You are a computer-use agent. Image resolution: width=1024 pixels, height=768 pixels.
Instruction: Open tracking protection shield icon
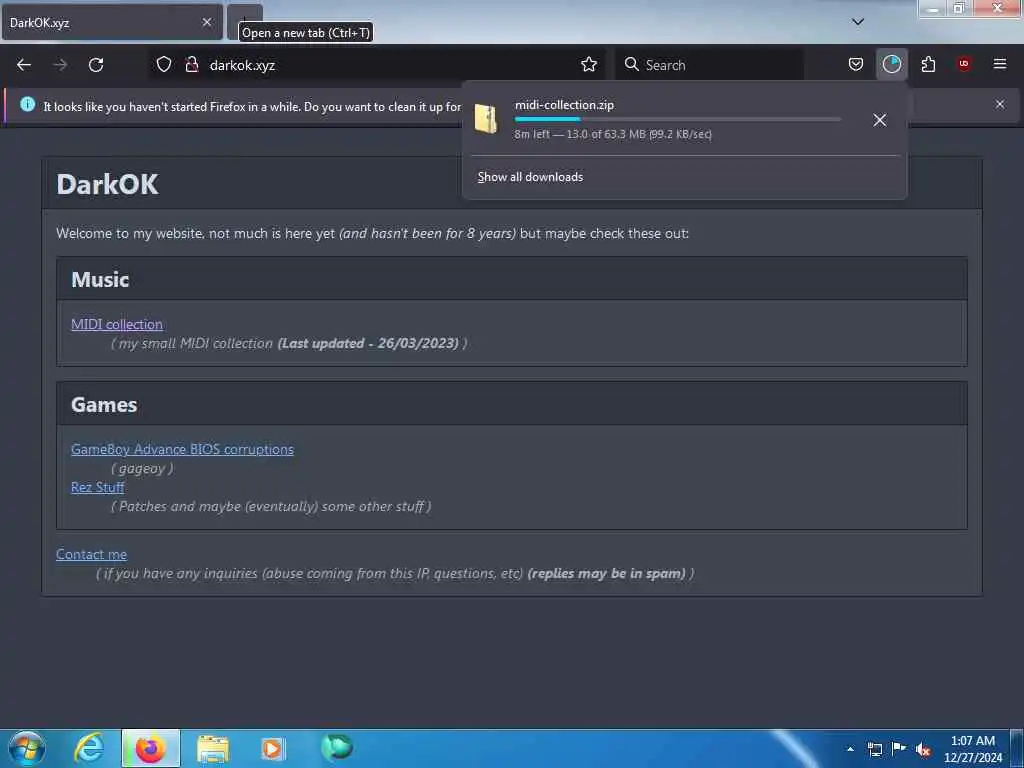point(164,64)
